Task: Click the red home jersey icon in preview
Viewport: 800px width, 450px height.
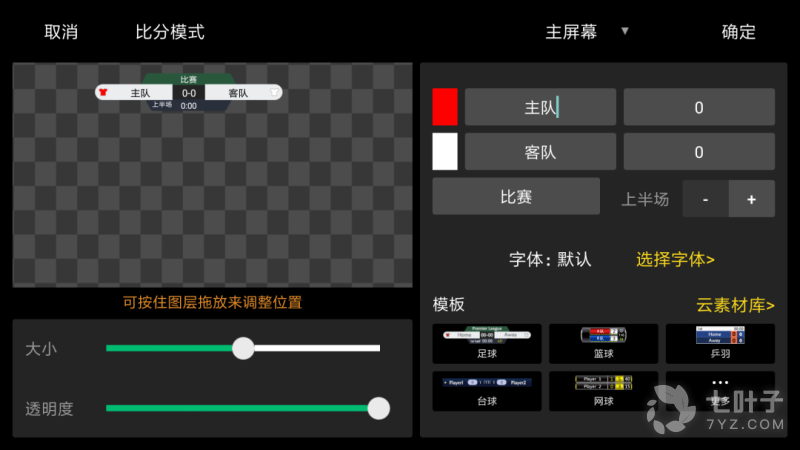Action: point(102,93)
